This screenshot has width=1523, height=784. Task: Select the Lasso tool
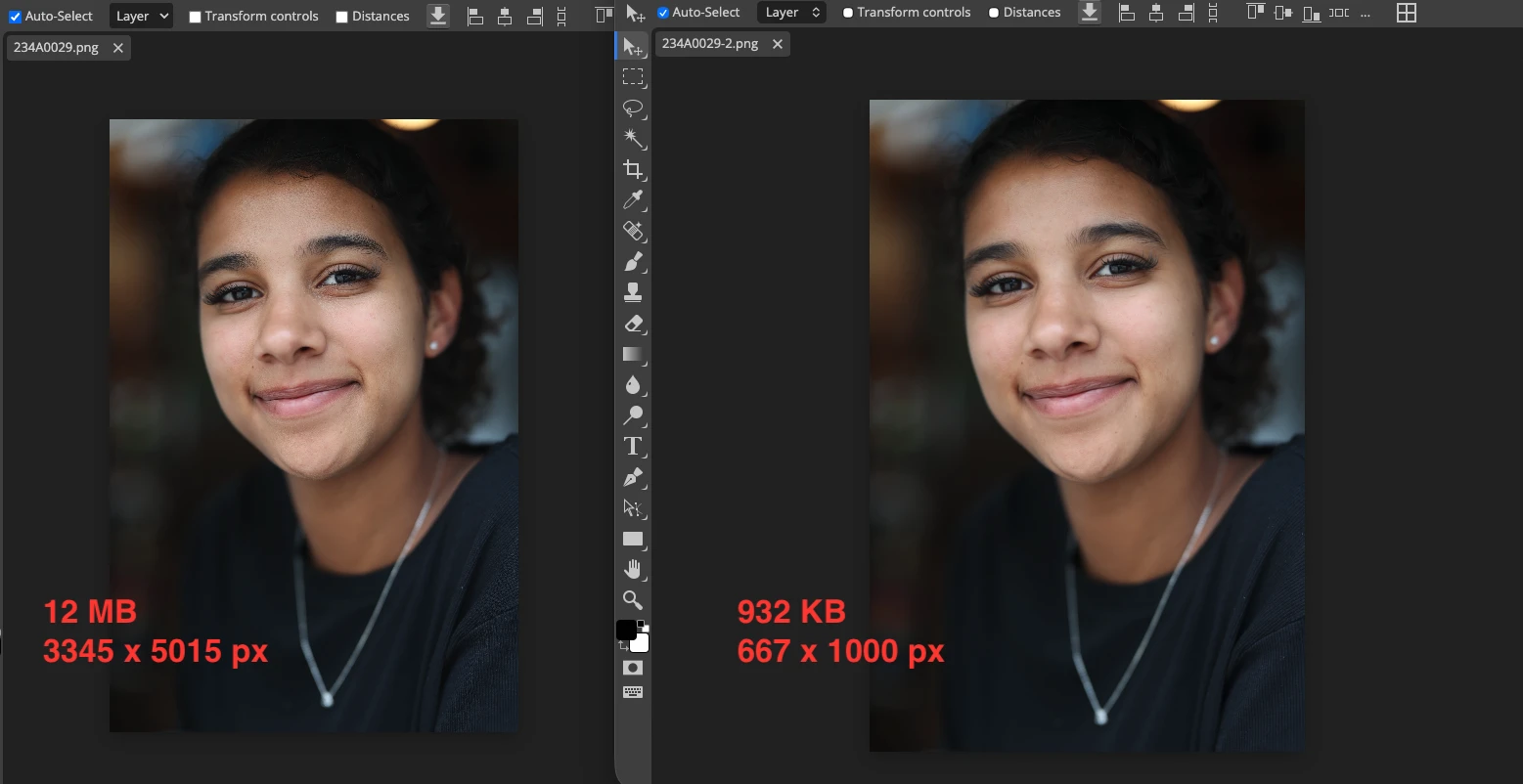coord(633,109)
